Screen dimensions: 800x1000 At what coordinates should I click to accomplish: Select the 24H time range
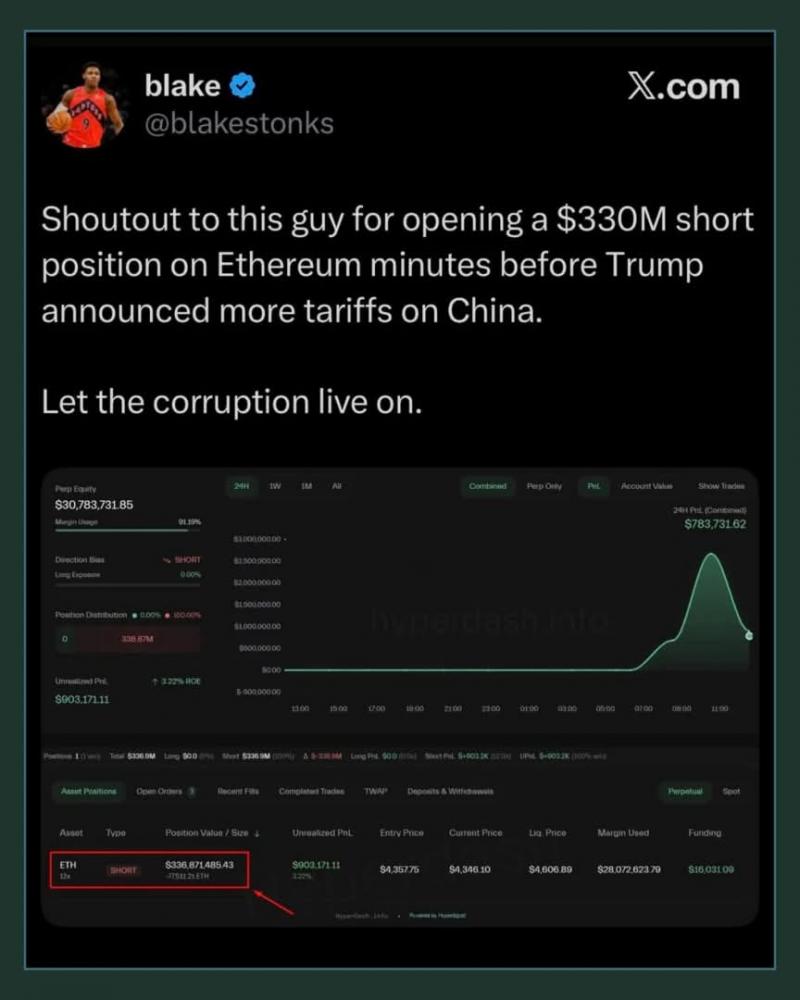pos(241,486)
